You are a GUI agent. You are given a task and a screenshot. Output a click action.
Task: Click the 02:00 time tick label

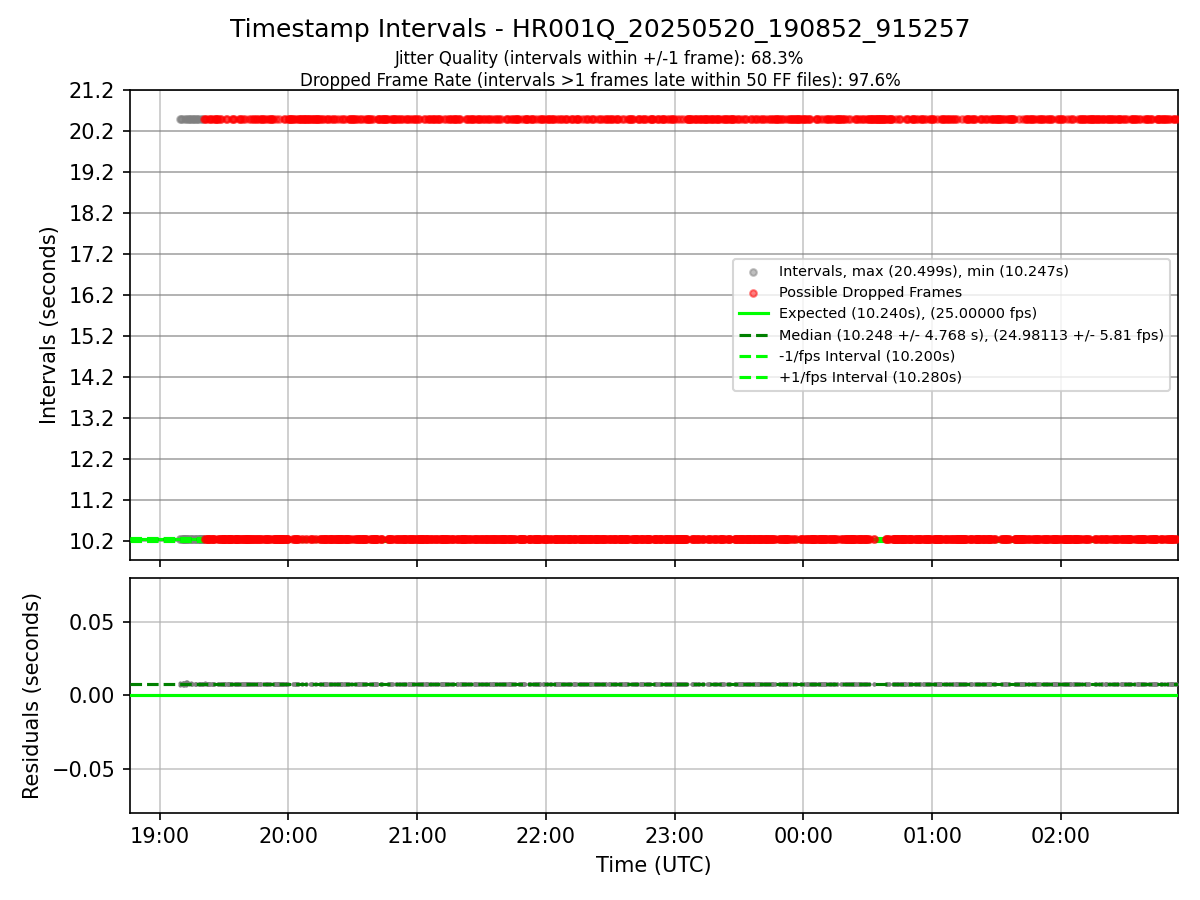(x=1061, y=834)
